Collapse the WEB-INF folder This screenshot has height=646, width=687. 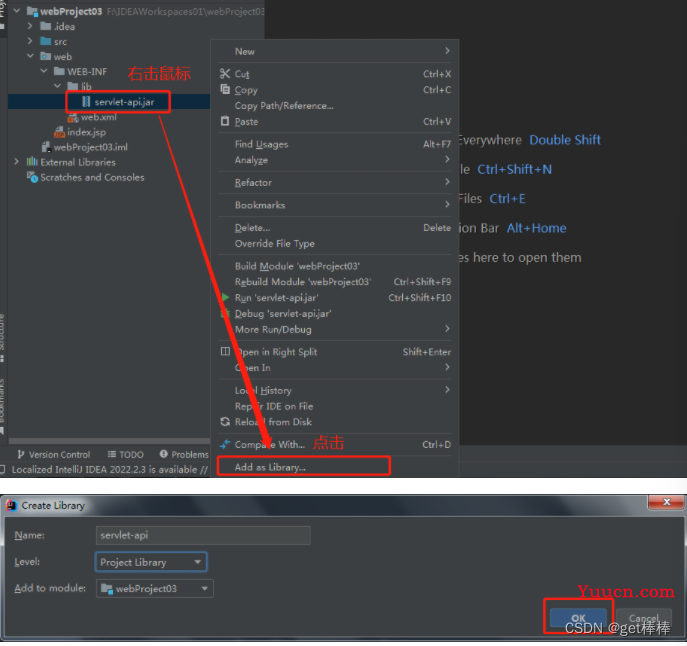coord(44,71)
